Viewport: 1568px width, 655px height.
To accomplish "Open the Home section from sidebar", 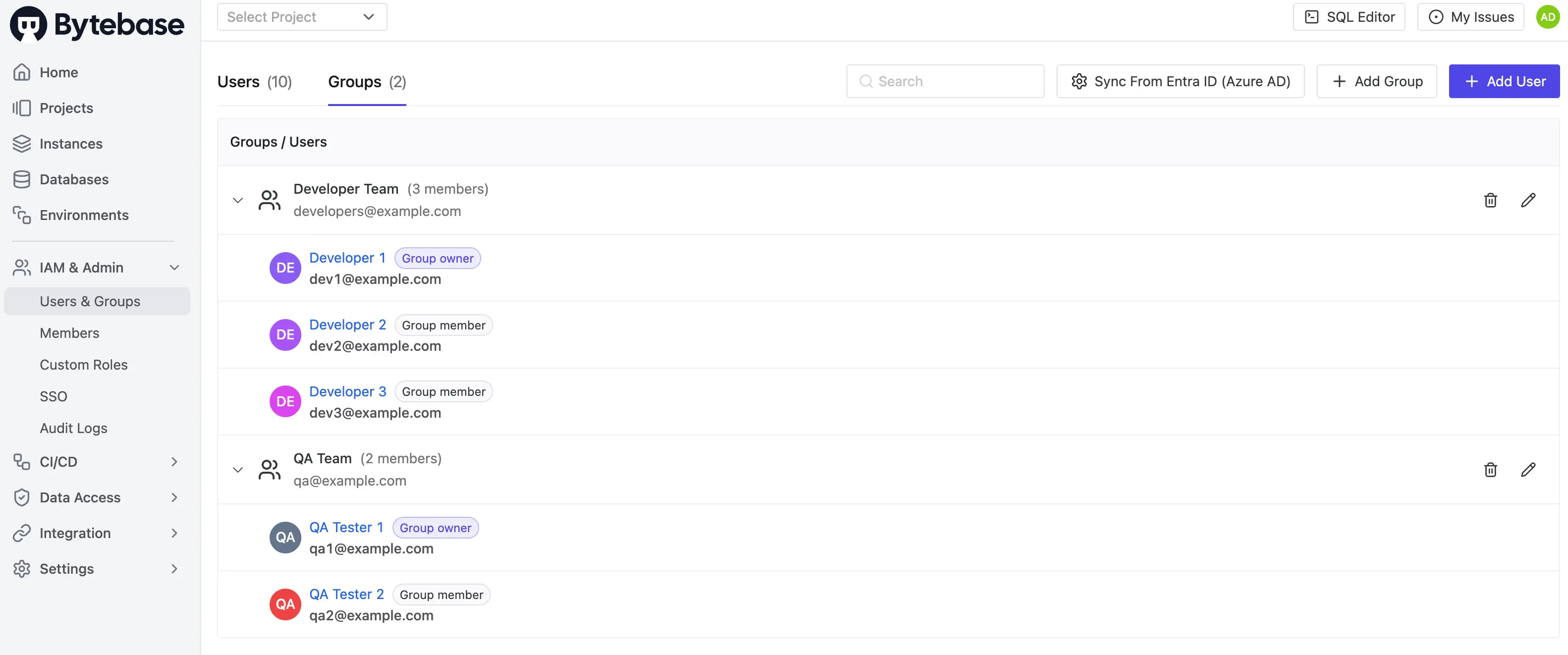I will coord(58,72).
